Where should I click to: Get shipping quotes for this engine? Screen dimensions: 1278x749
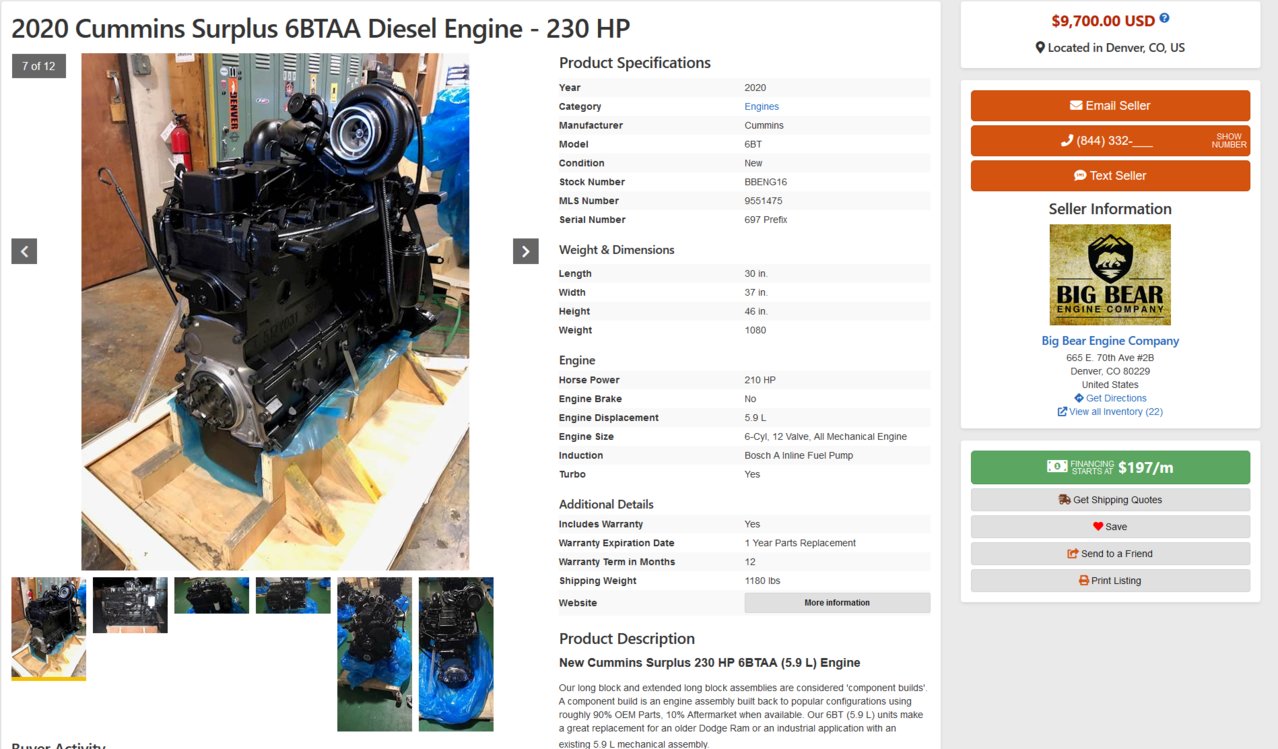pos(1110,500)
